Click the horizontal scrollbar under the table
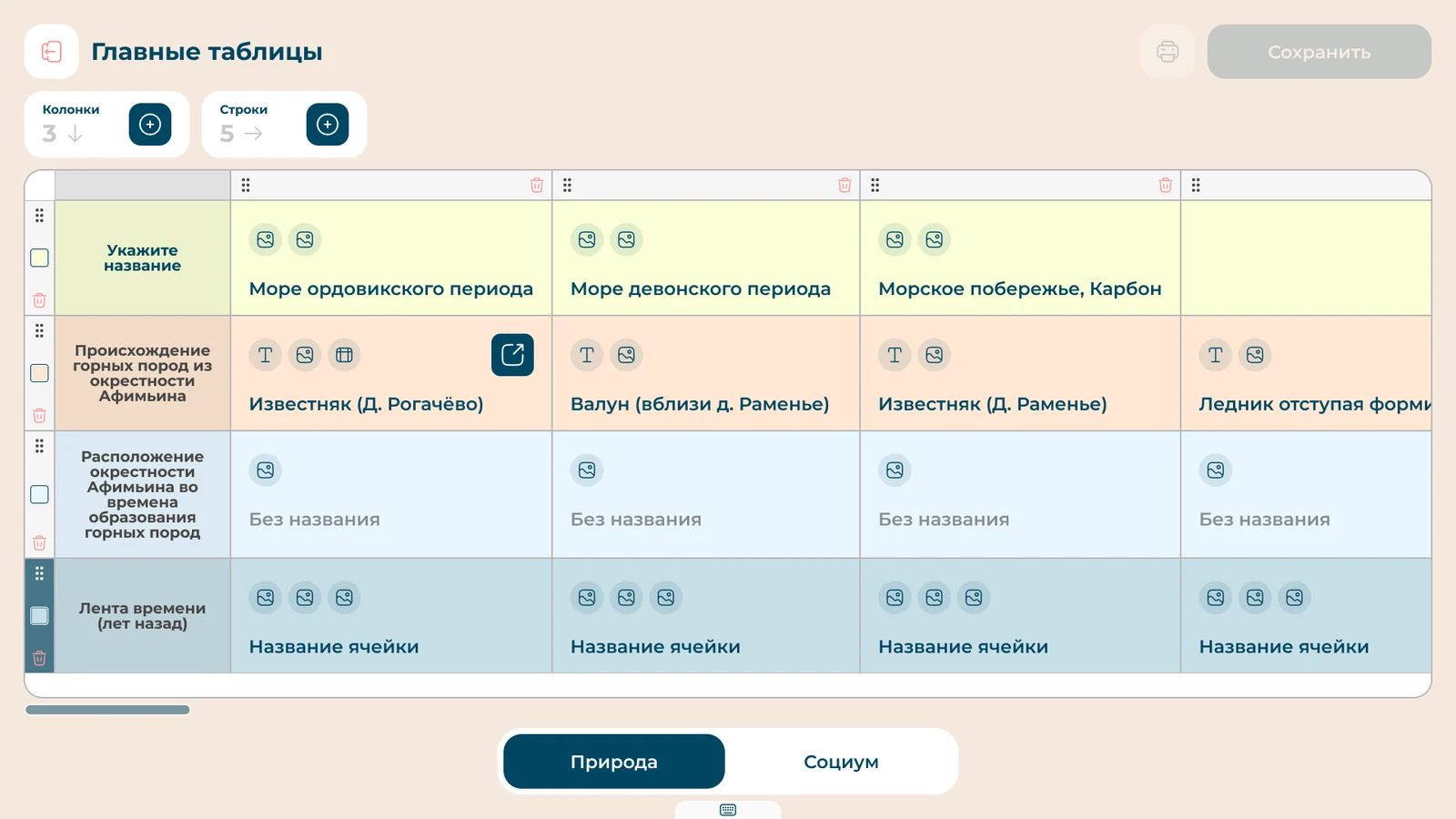1456x819 pixels. coord(107,710)
